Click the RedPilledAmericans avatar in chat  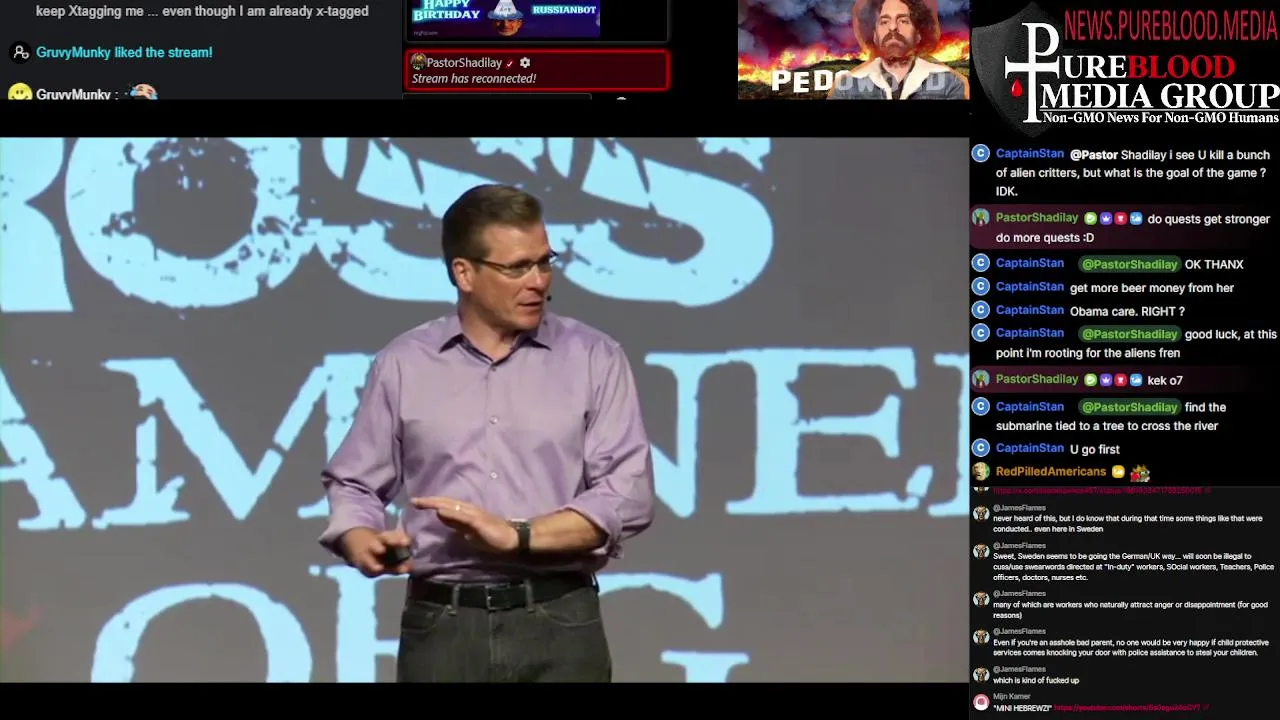(x=981, y=472)
